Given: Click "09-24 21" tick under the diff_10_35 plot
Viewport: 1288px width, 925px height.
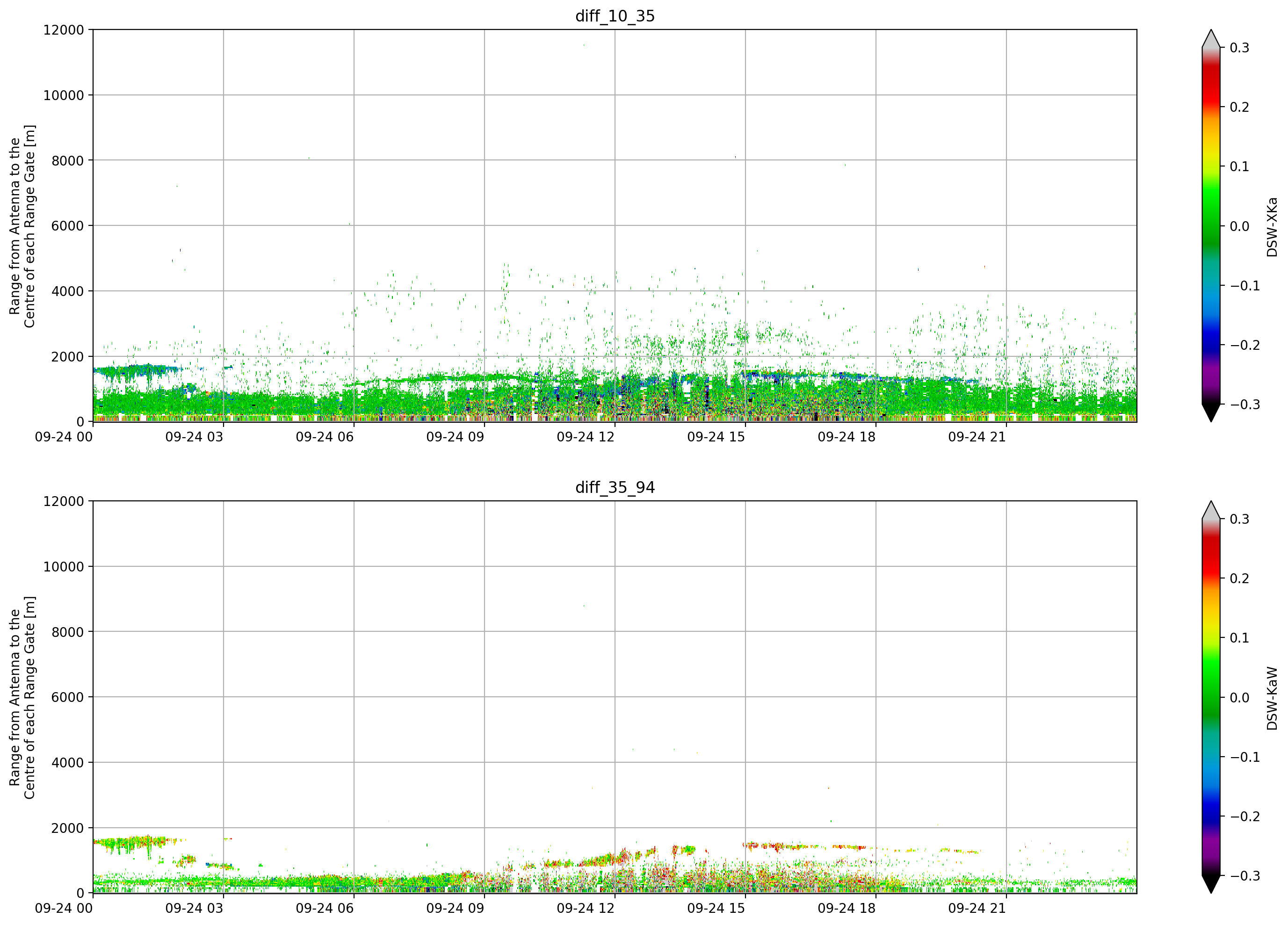Looking at the screenshot, I should pyautogui.click(x=977, y=437).
